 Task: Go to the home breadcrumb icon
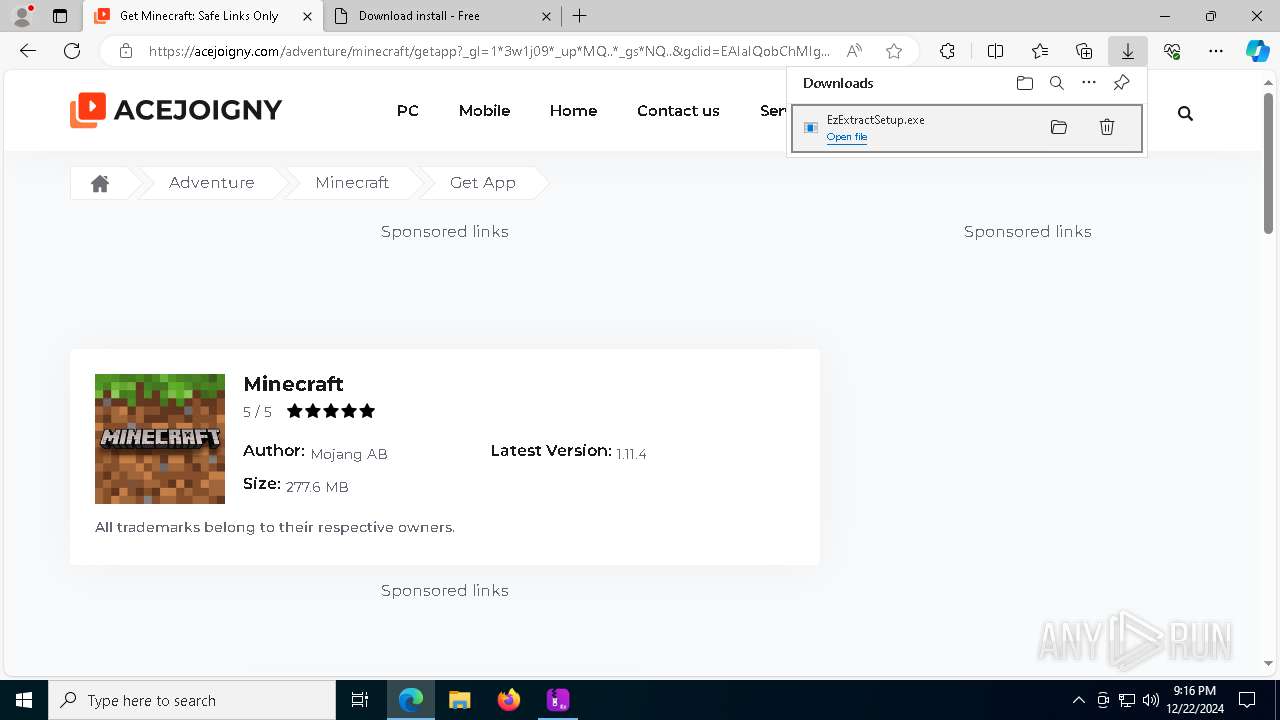100,183
